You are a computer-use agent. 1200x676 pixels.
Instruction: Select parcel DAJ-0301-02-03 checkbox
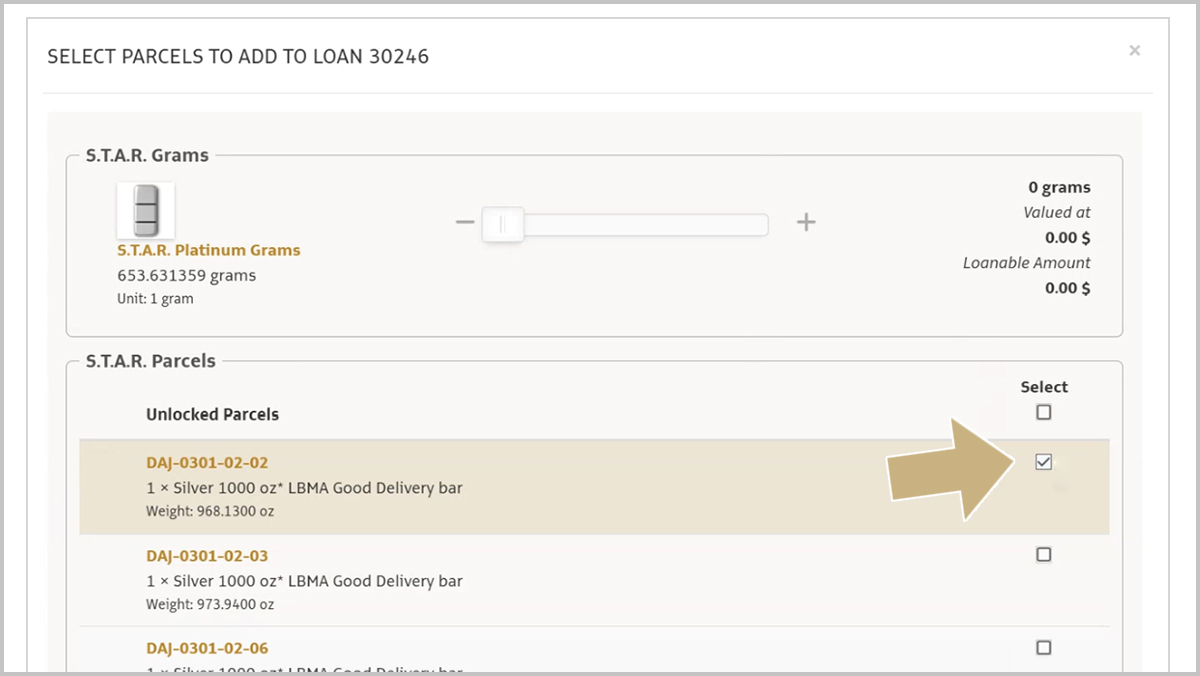1044,554
